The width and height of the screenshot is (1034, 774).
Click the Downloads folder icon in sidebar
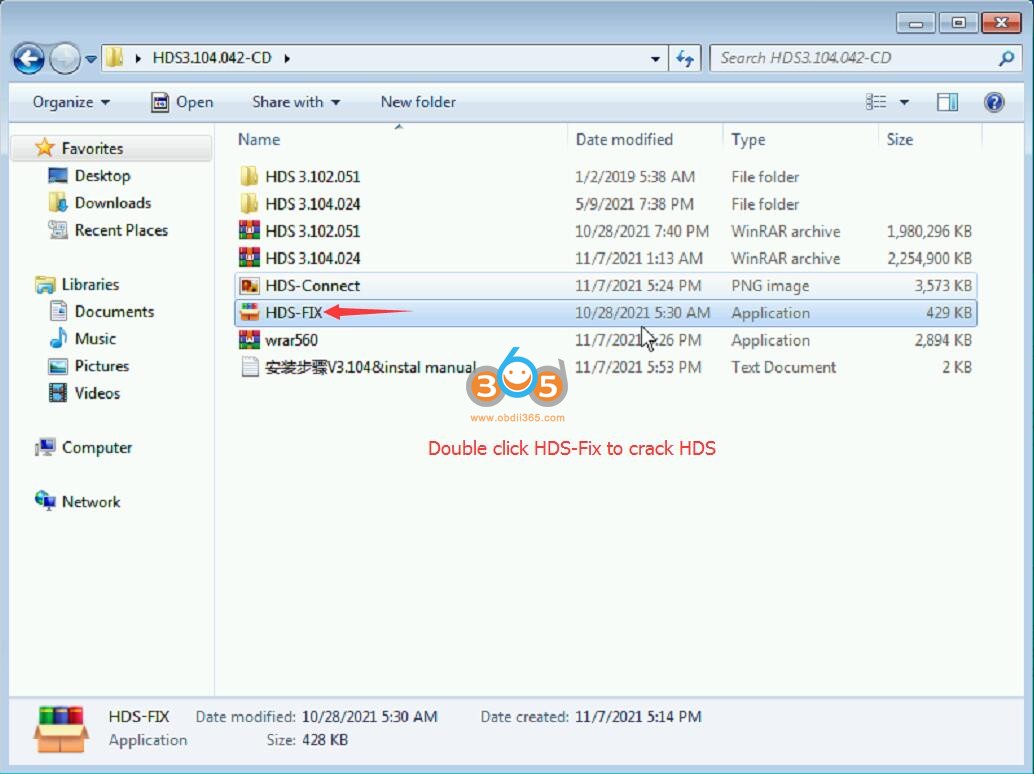point(58,202)
